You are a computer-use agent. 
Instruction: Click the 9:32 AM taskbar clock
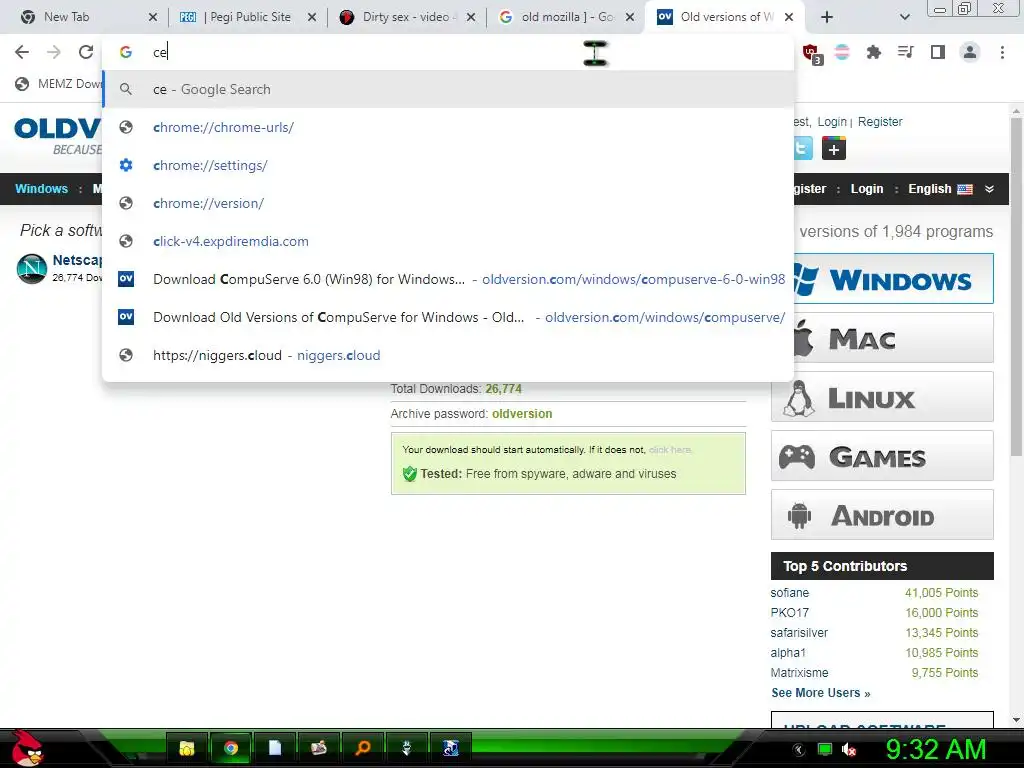(936, 750)
